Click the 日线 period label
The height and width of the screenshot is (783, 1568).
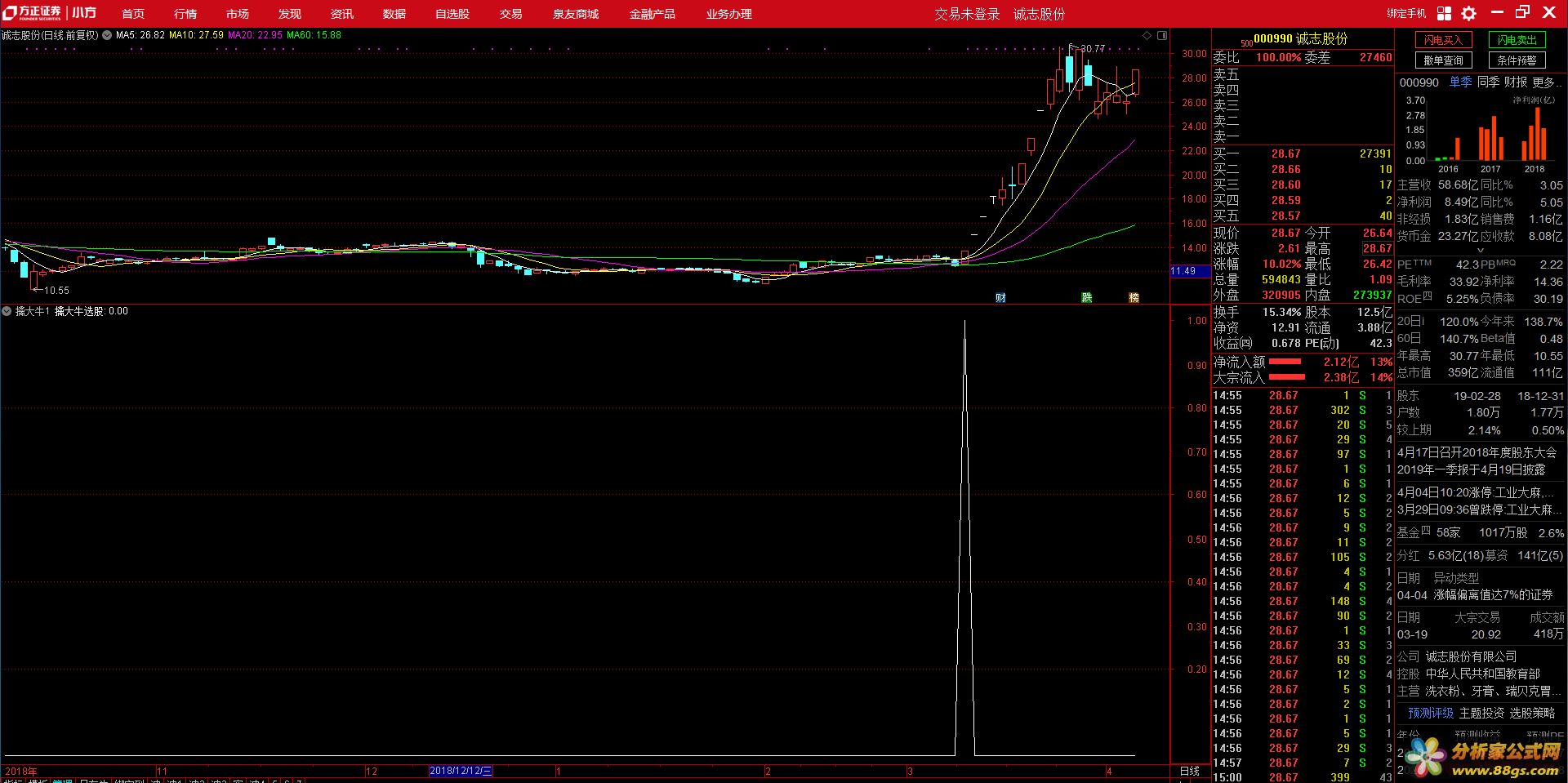pos(1190,771)
